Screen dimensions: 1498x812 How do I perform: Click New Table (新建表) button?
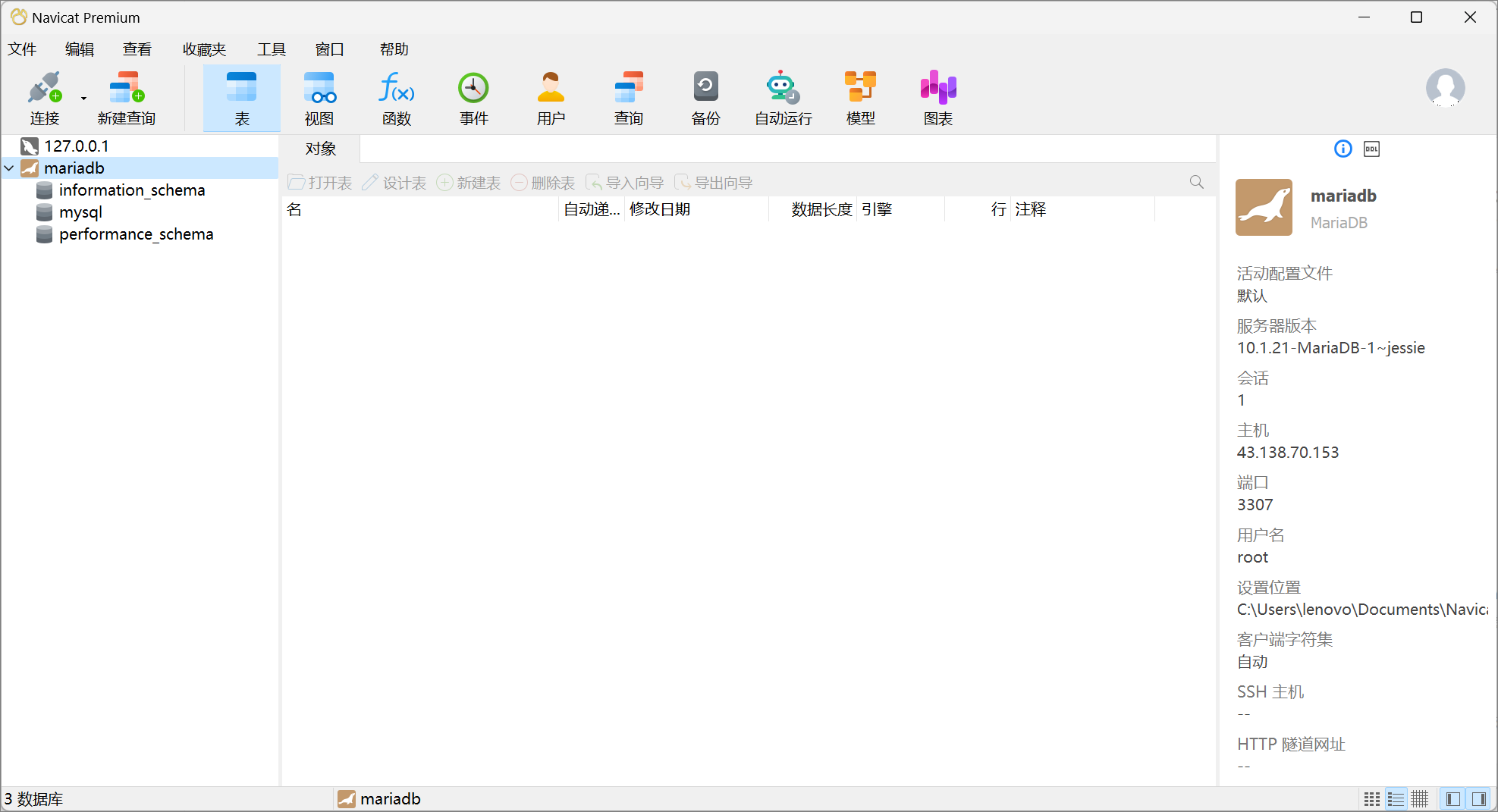click(469, 183)
